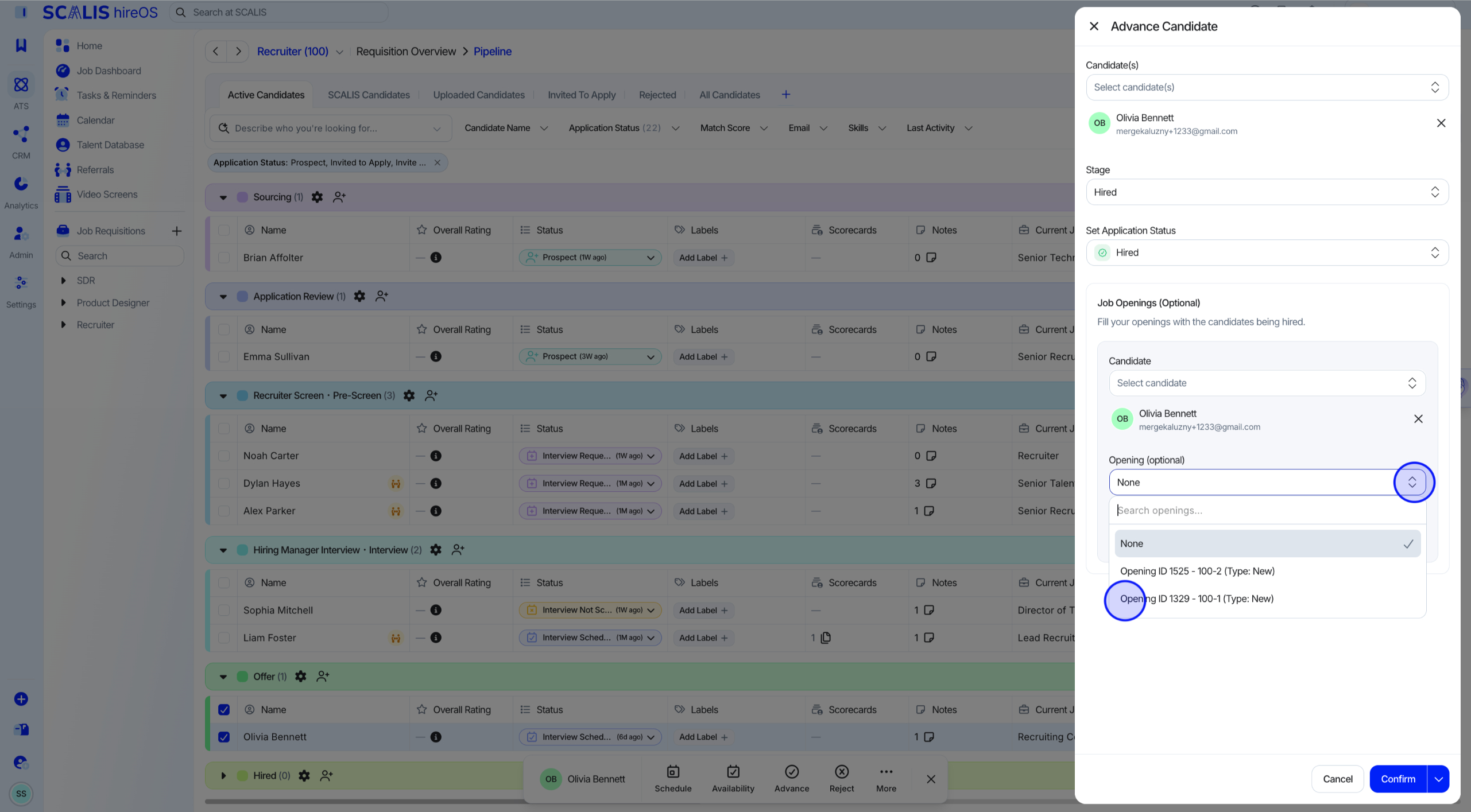
Task: Tick the checkbox for Brian Affolter
Action: pos(224,258)
